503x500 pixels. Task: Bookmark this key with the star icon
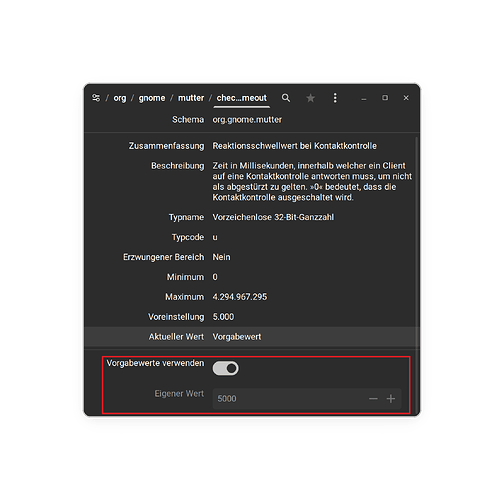click(310, 98)
